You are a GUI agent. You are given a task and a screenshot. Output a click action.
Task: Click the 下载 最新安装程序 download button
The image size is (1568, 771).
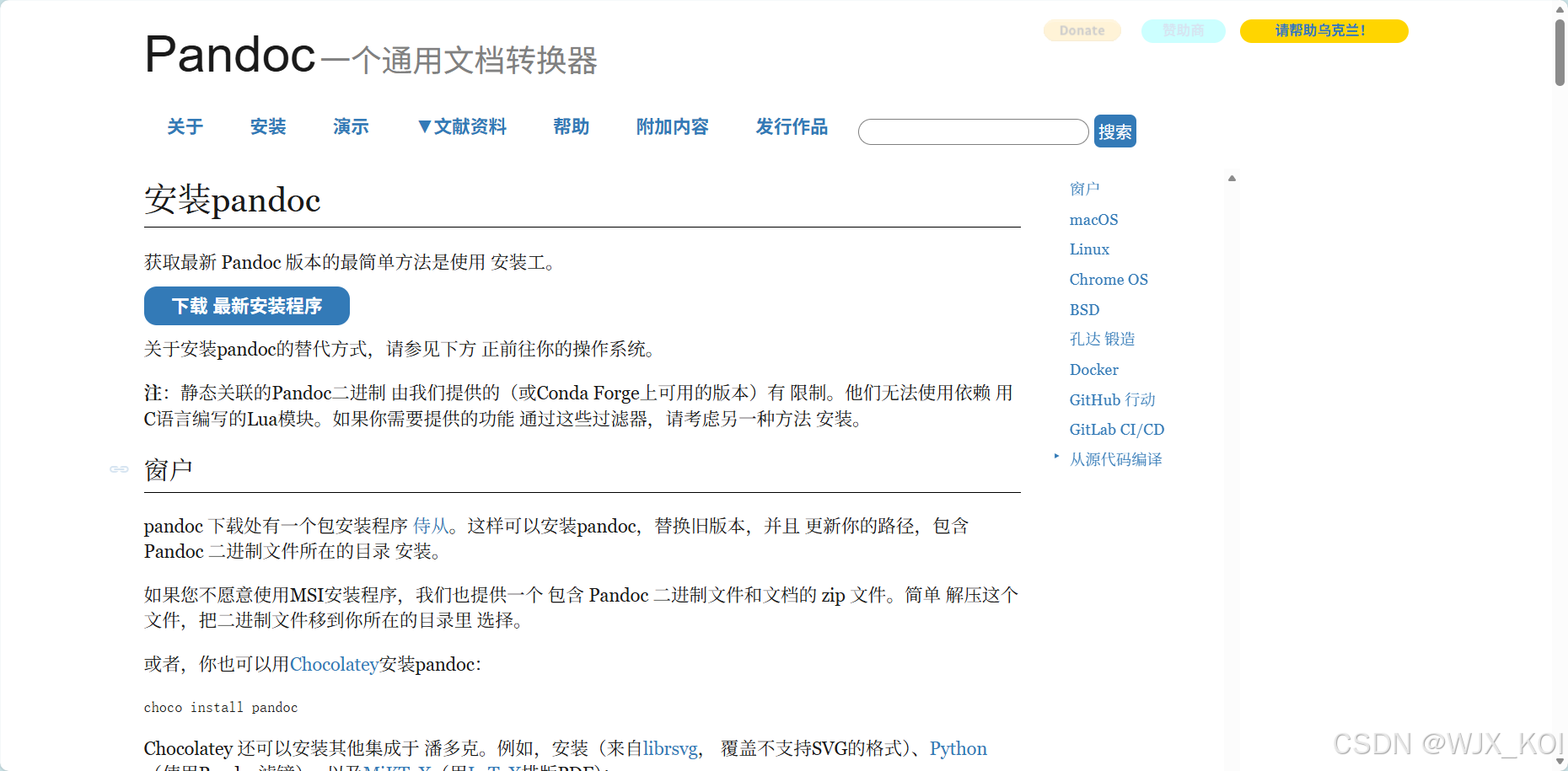pos(247,306)
